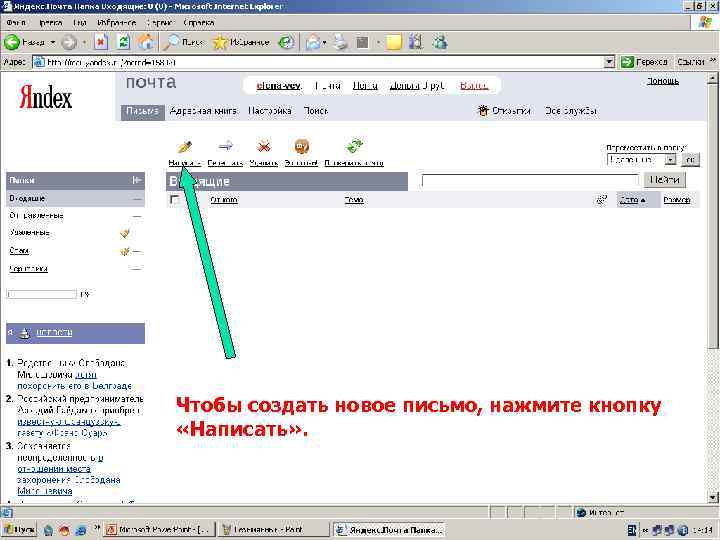Click the Удалить red cross icon
The height and width of the screenshot is (540, 720).
click(x=264, y=146)
